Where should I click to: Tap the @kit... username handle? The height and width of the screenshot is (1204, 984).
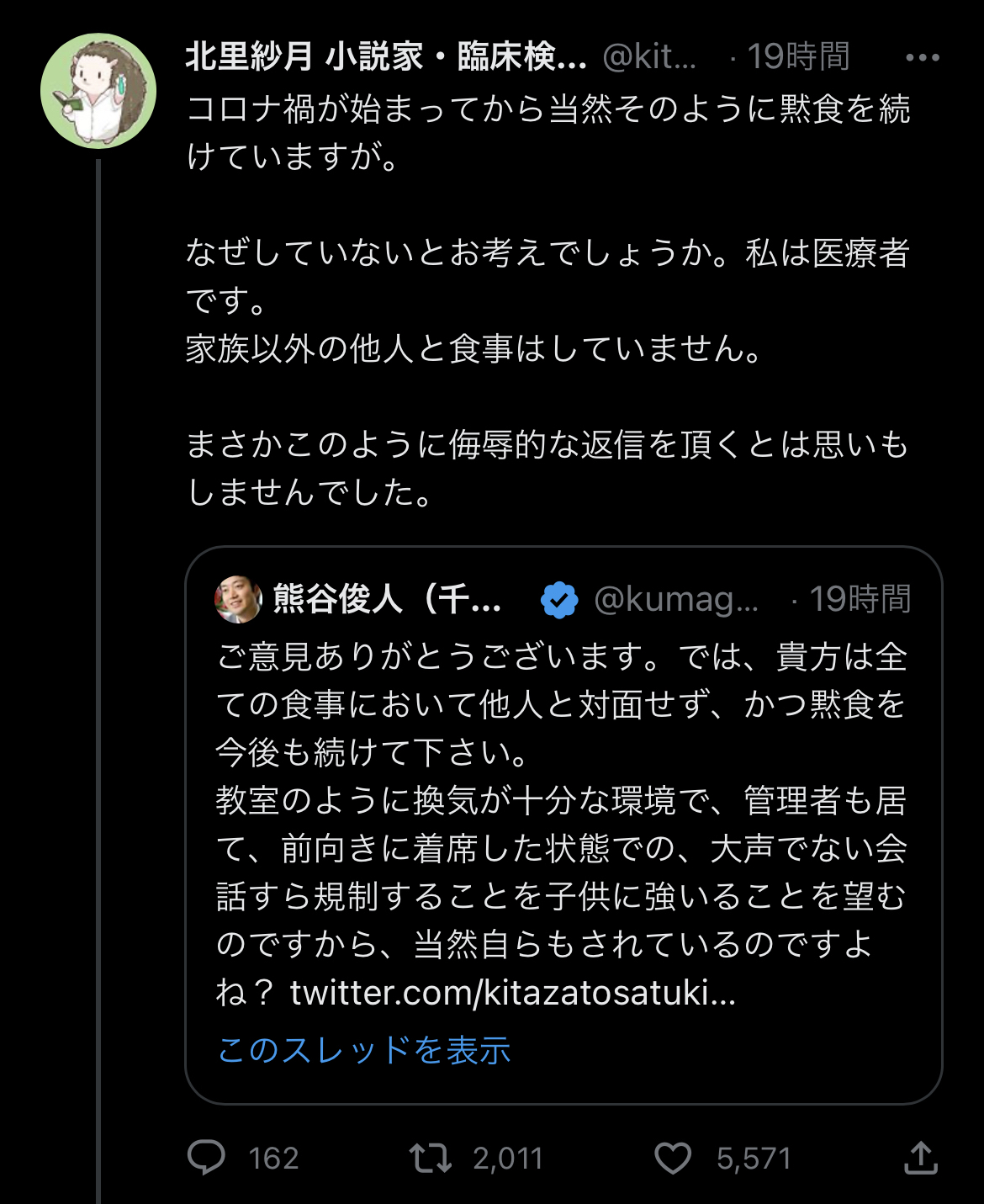pyautogui.click(x=649, y=57)
